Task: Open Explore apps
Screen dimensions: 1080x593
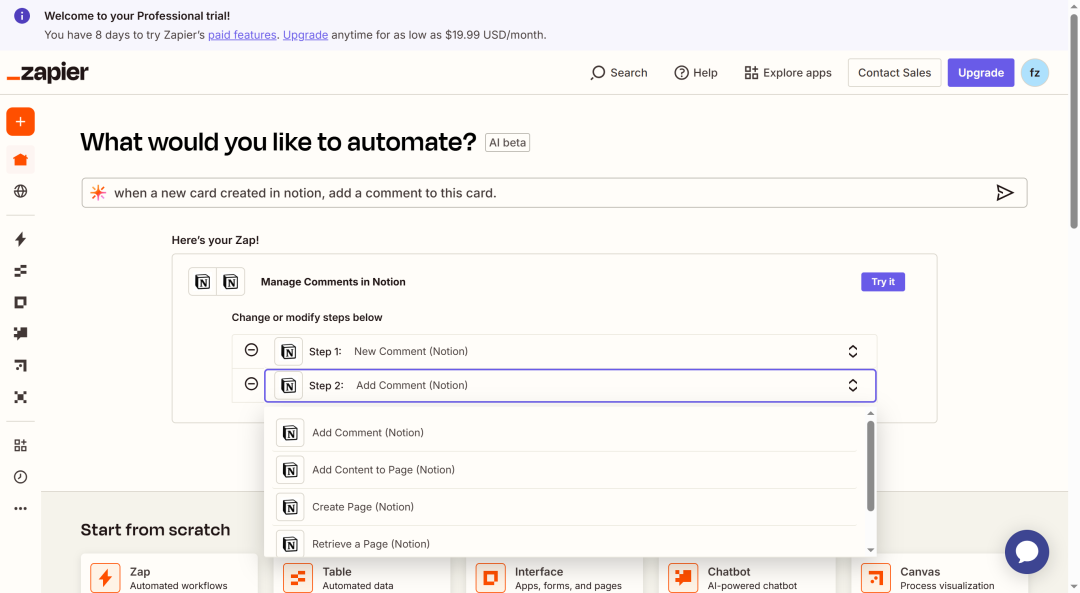Action: [x=788, y=73]
